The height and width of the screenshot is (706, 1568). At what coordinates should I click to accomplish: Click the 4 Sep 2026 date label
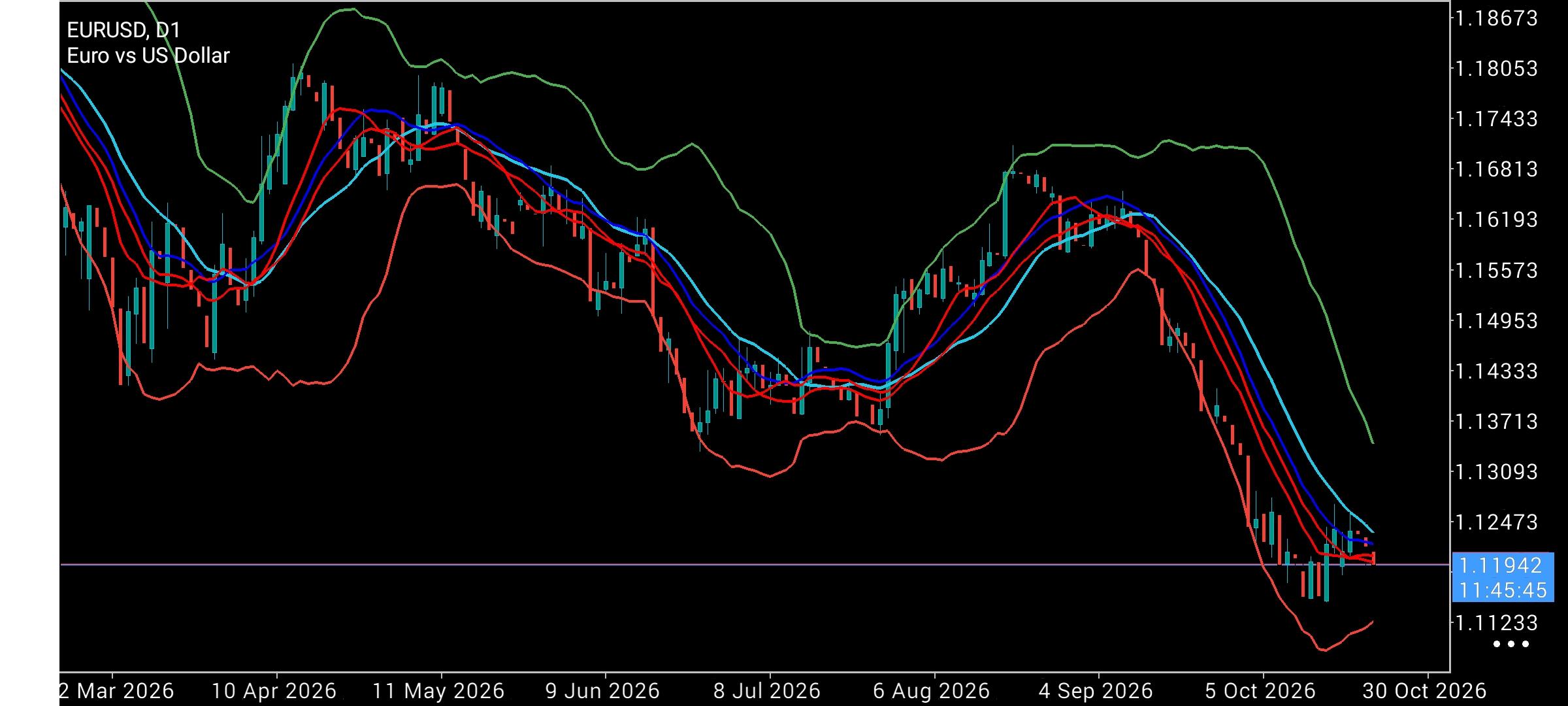(x=1096, y=691)
